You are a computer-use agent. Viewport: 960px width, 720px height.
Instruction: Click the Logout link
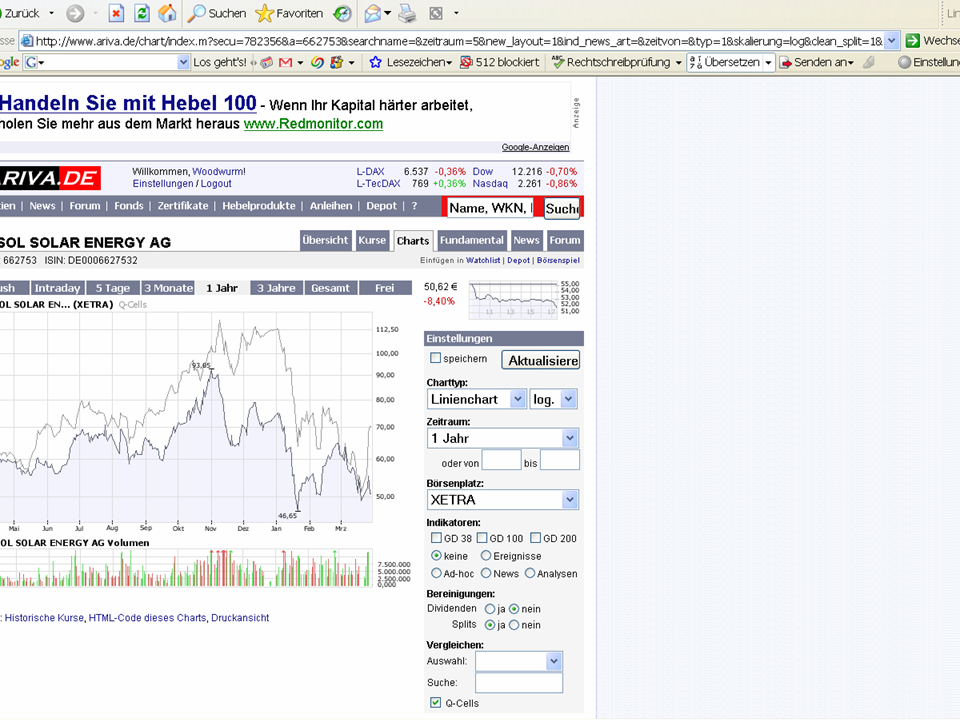216,184
